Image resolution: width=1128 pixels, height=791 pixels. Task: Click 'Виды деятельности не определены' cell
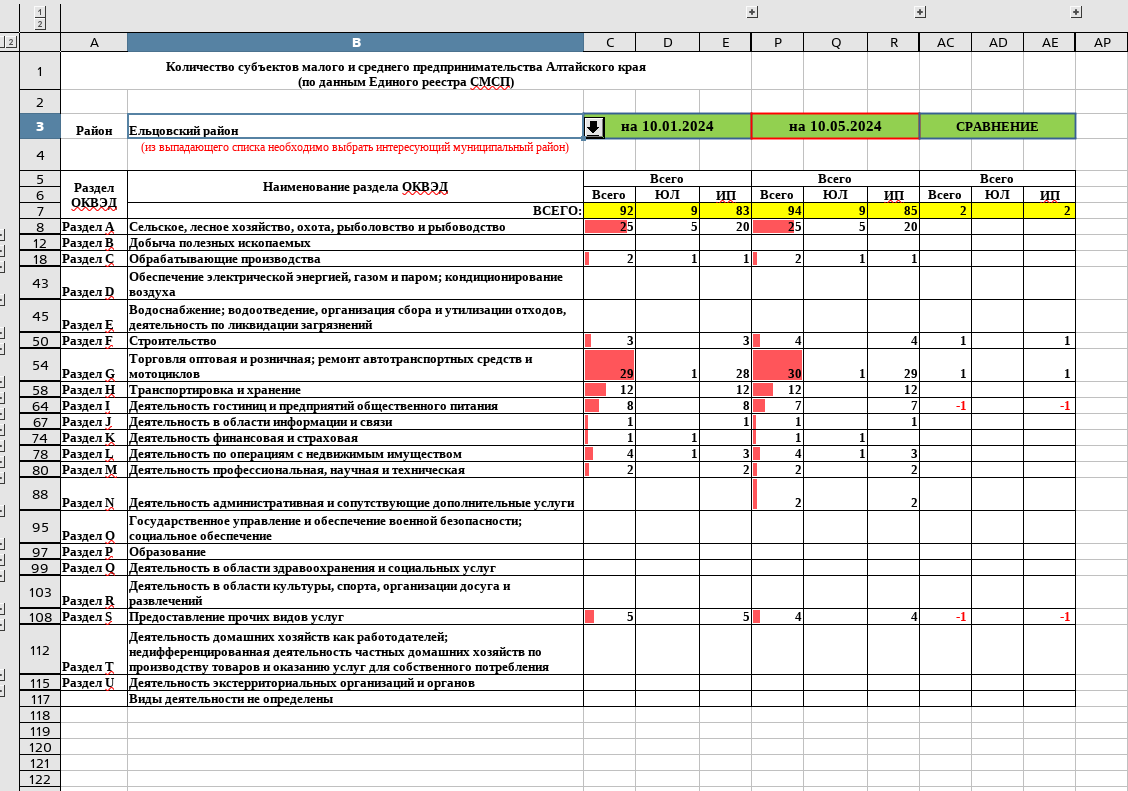[x=355, y=699]
